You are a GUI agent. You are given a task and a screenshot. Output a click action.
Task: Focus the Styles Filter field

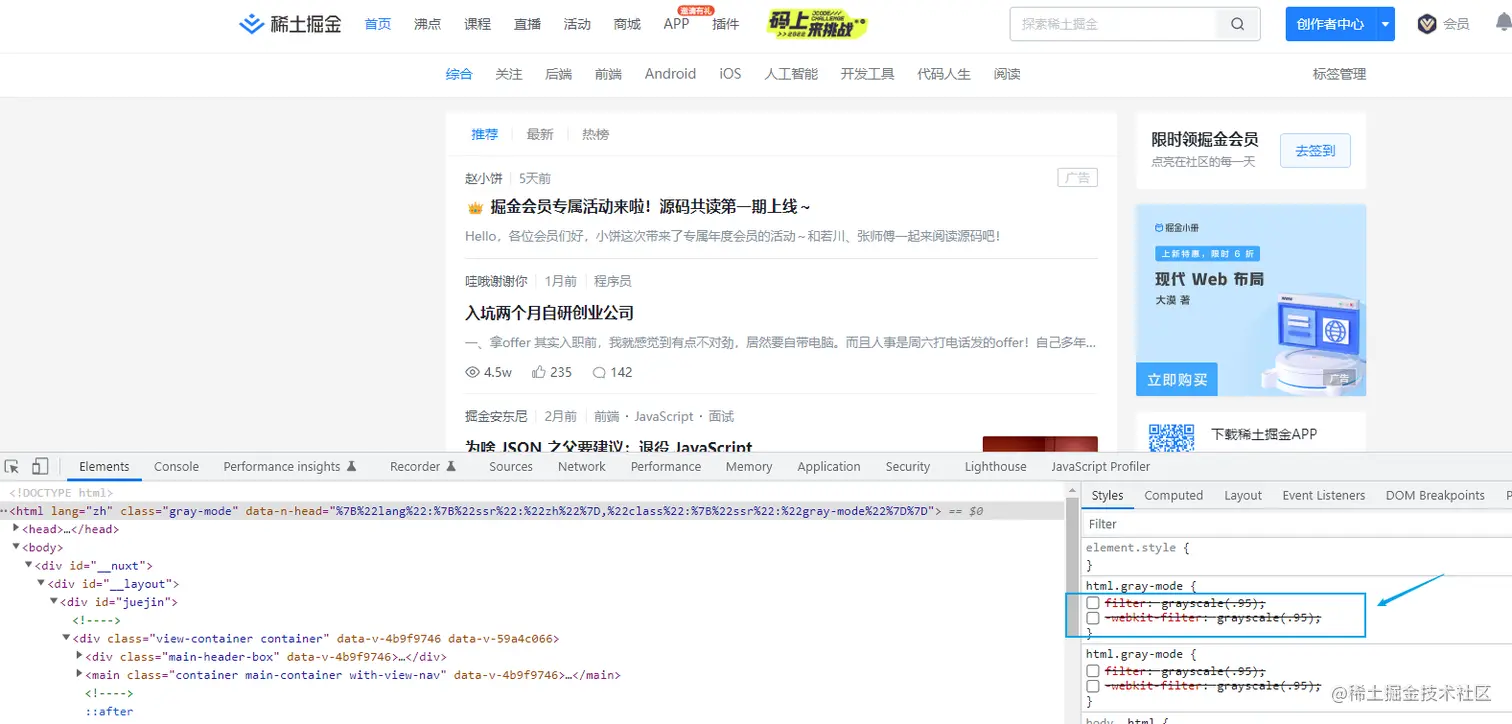[x=1296, y=524]
